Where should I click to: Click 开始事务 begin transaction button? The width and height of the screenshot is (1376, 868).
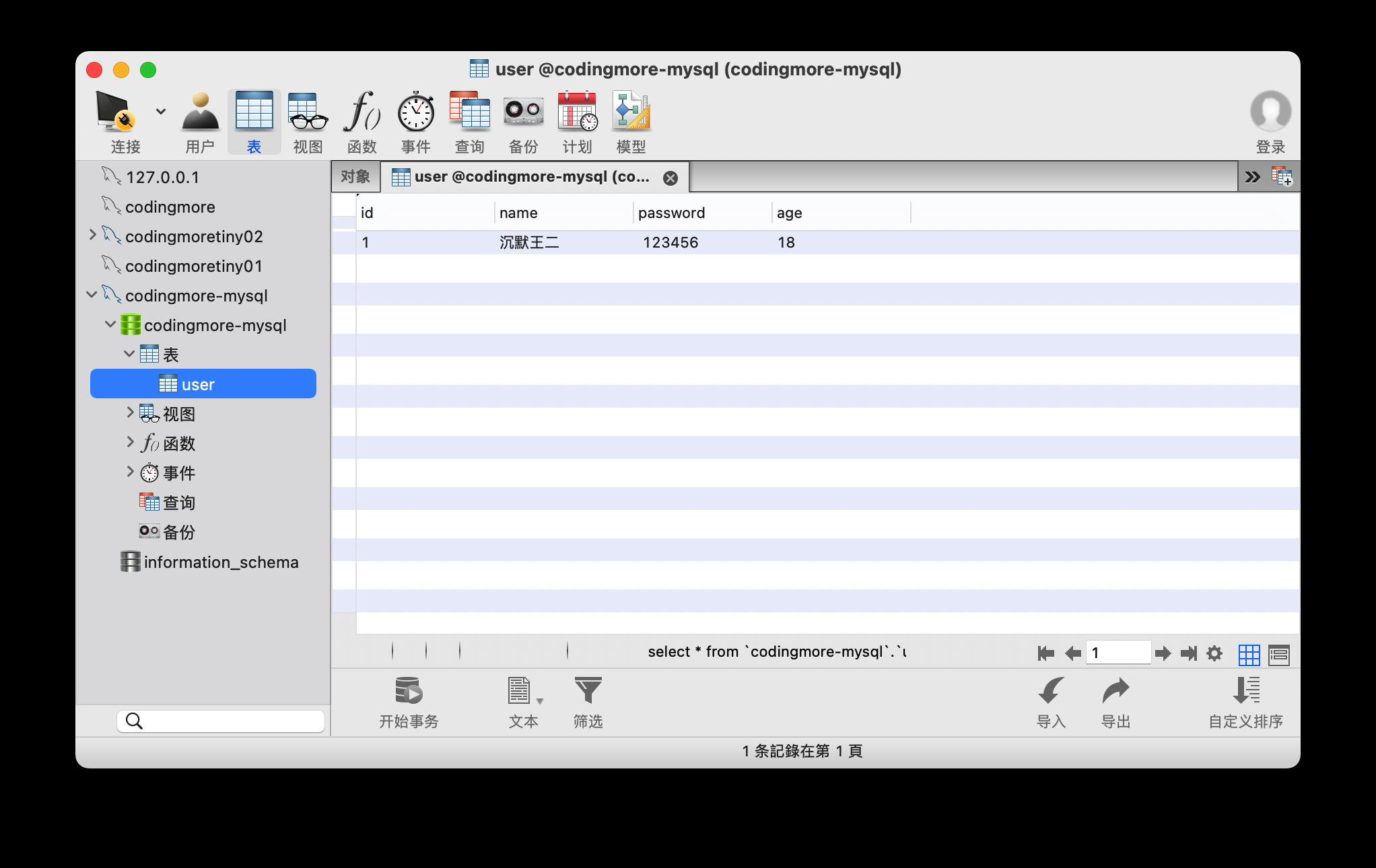[x=408, y=692]
